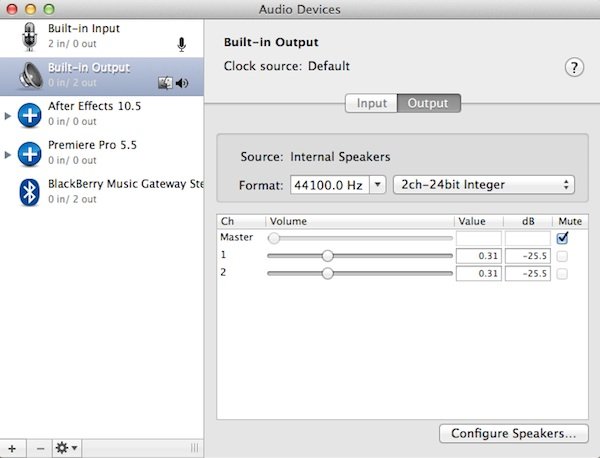Click the 44100.0 Hz sample rate field
This screenshot has height=458, width=600.
point(329,185)
